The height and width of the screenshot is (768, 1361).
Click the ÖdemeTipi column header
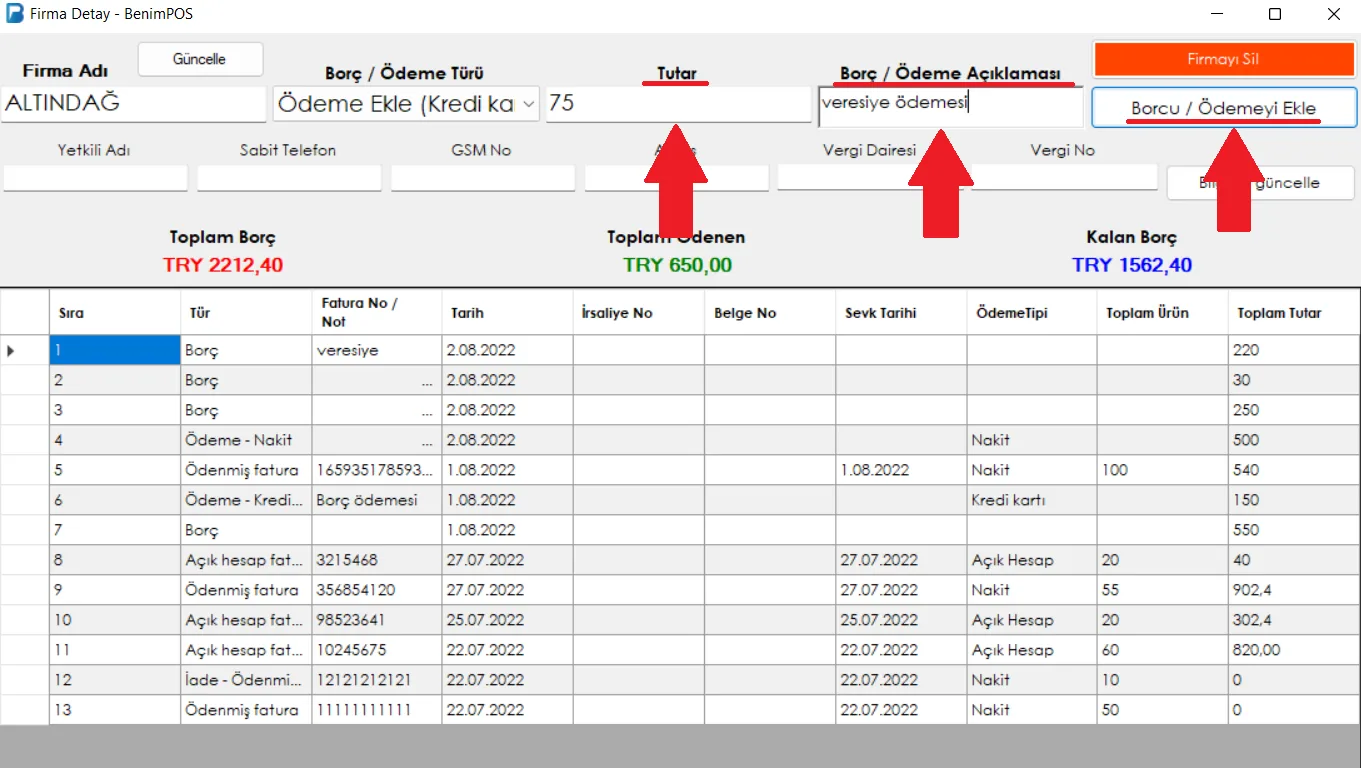[x=1032, y=313]
